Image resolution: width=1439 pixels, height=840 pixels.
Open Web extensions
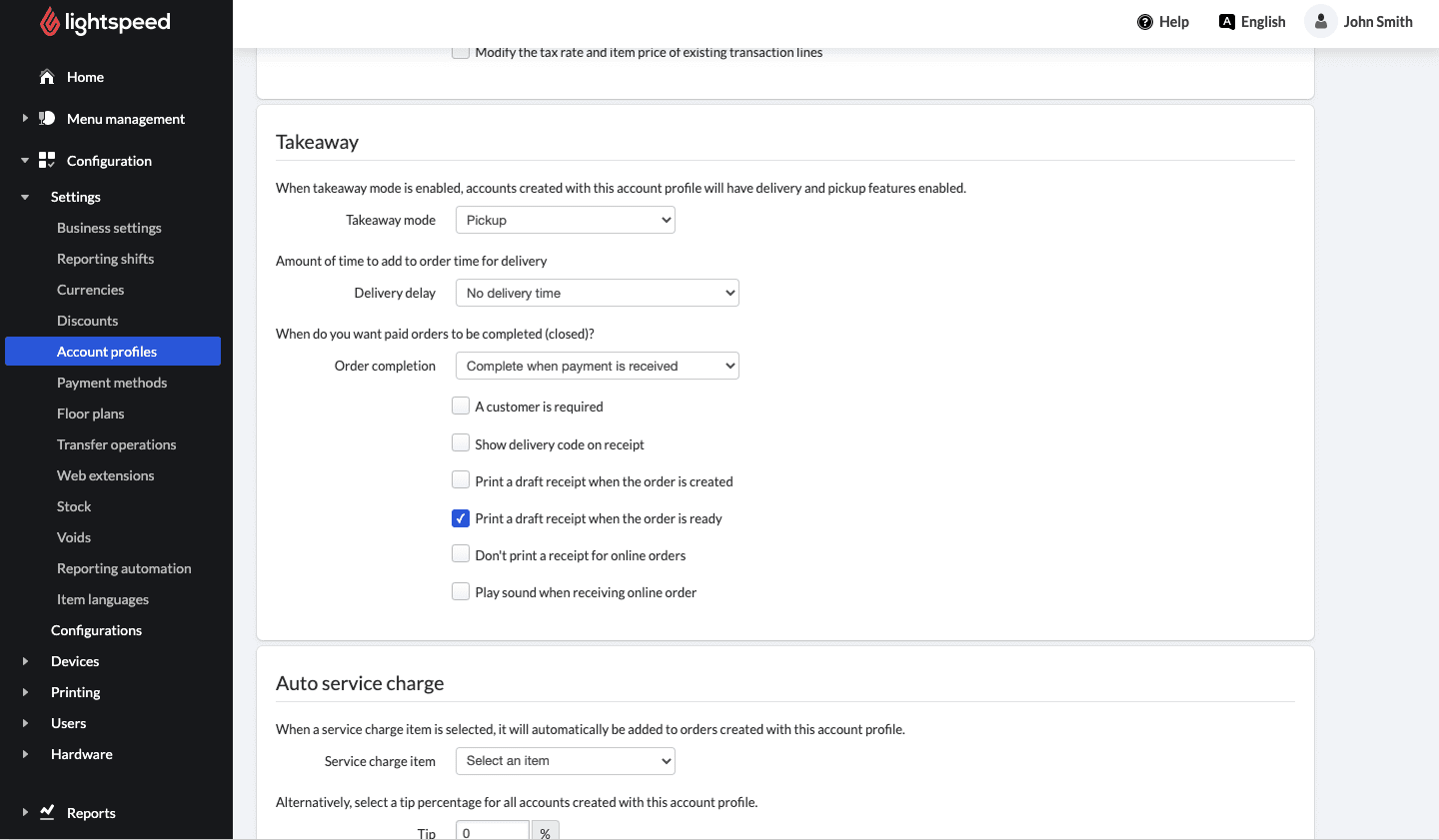click(105, 475)
